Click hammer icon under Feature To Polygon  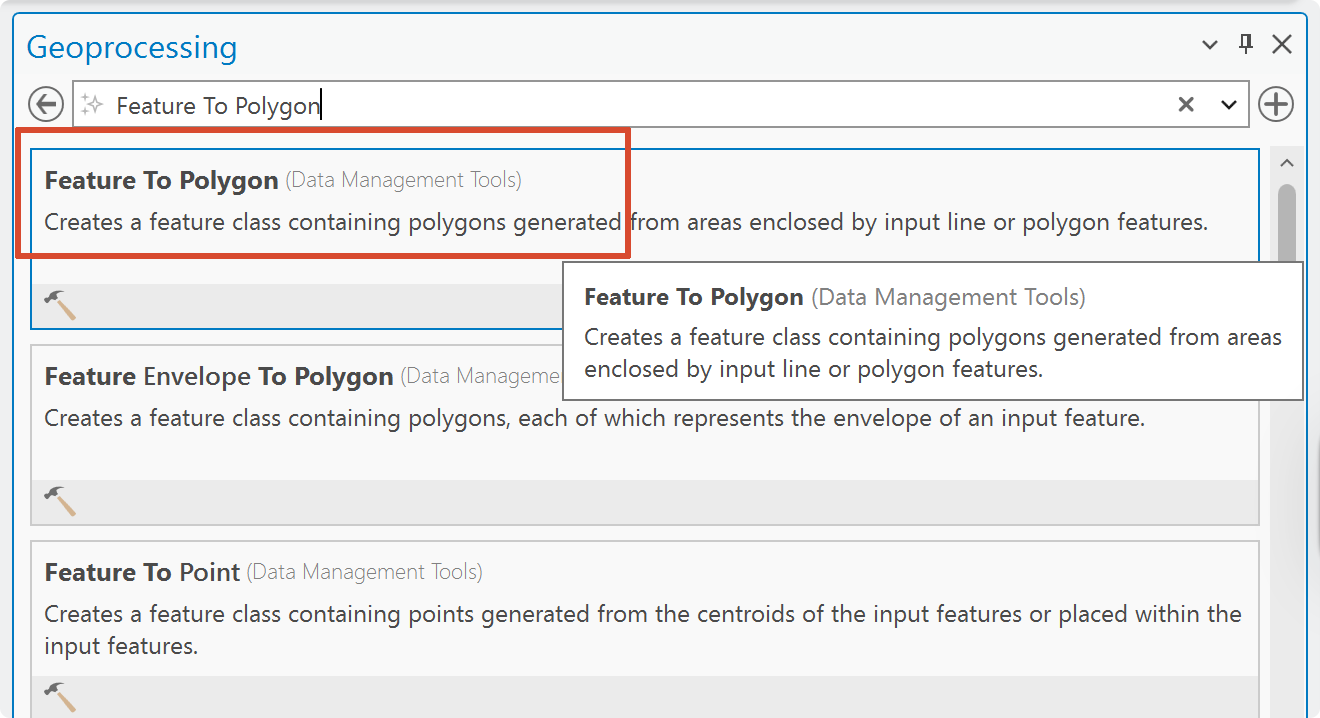pyautogui.click(x=60, y=304)
